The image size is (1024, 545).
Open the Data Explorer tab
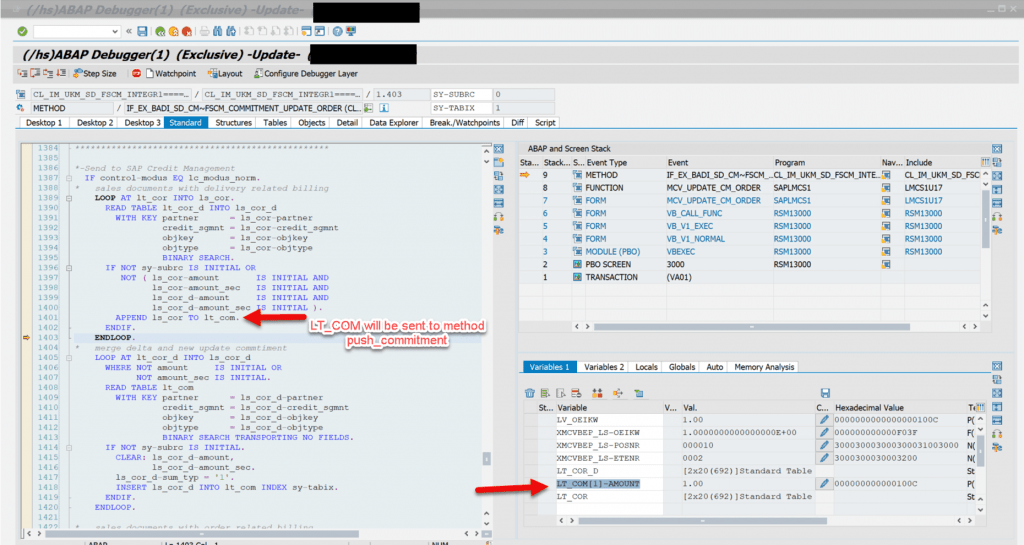pyautogui.click(x=394, y=123)
